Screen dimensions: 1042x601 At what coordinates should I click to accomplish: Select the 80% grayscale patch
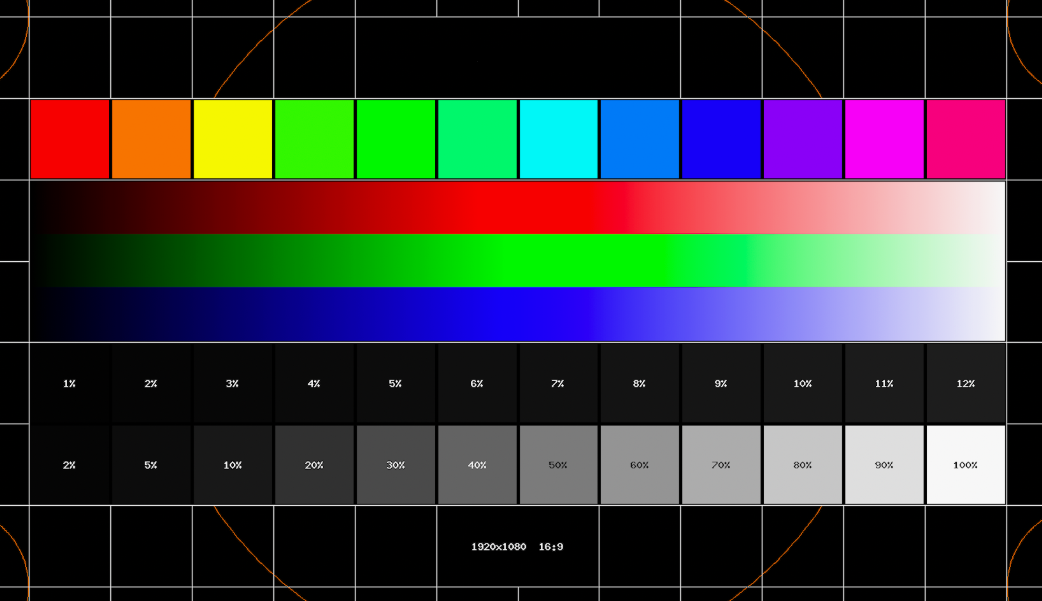tap(803, 465)
